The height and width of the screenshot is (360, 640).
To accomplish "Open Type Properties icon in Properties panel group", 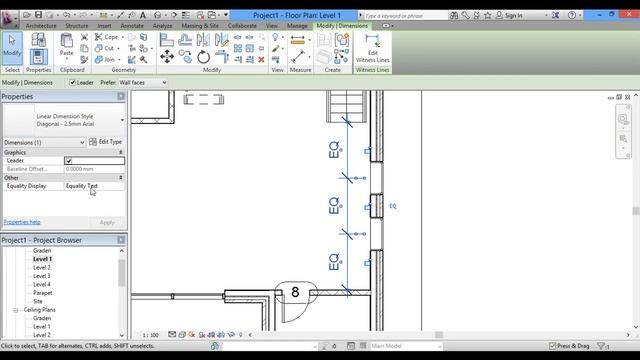I will pyautogui.click(x=38, y=40).
